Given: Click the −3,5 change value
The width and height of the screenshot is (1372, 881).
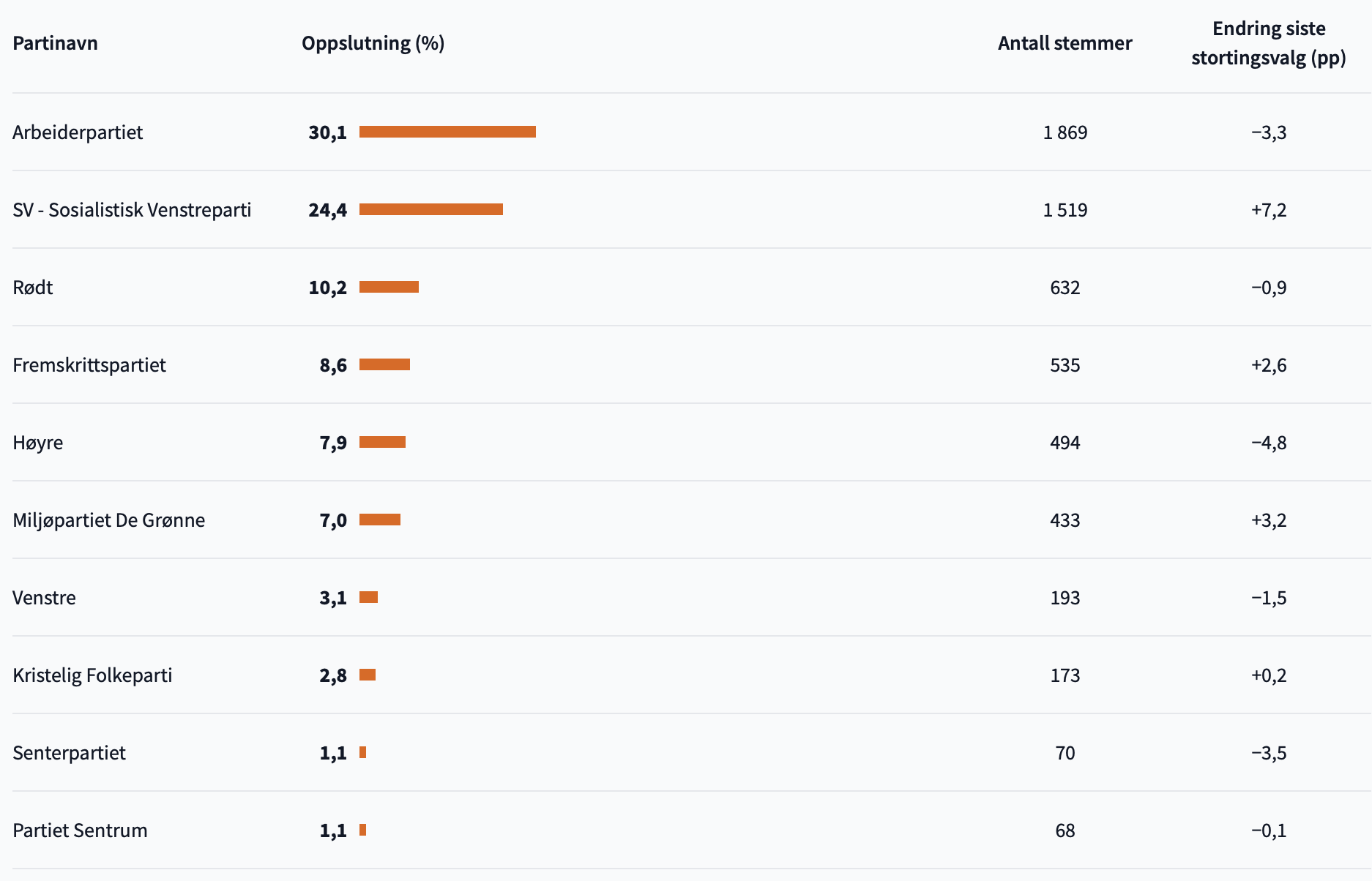Looking at the screenshot, I should coord(1269,753).
